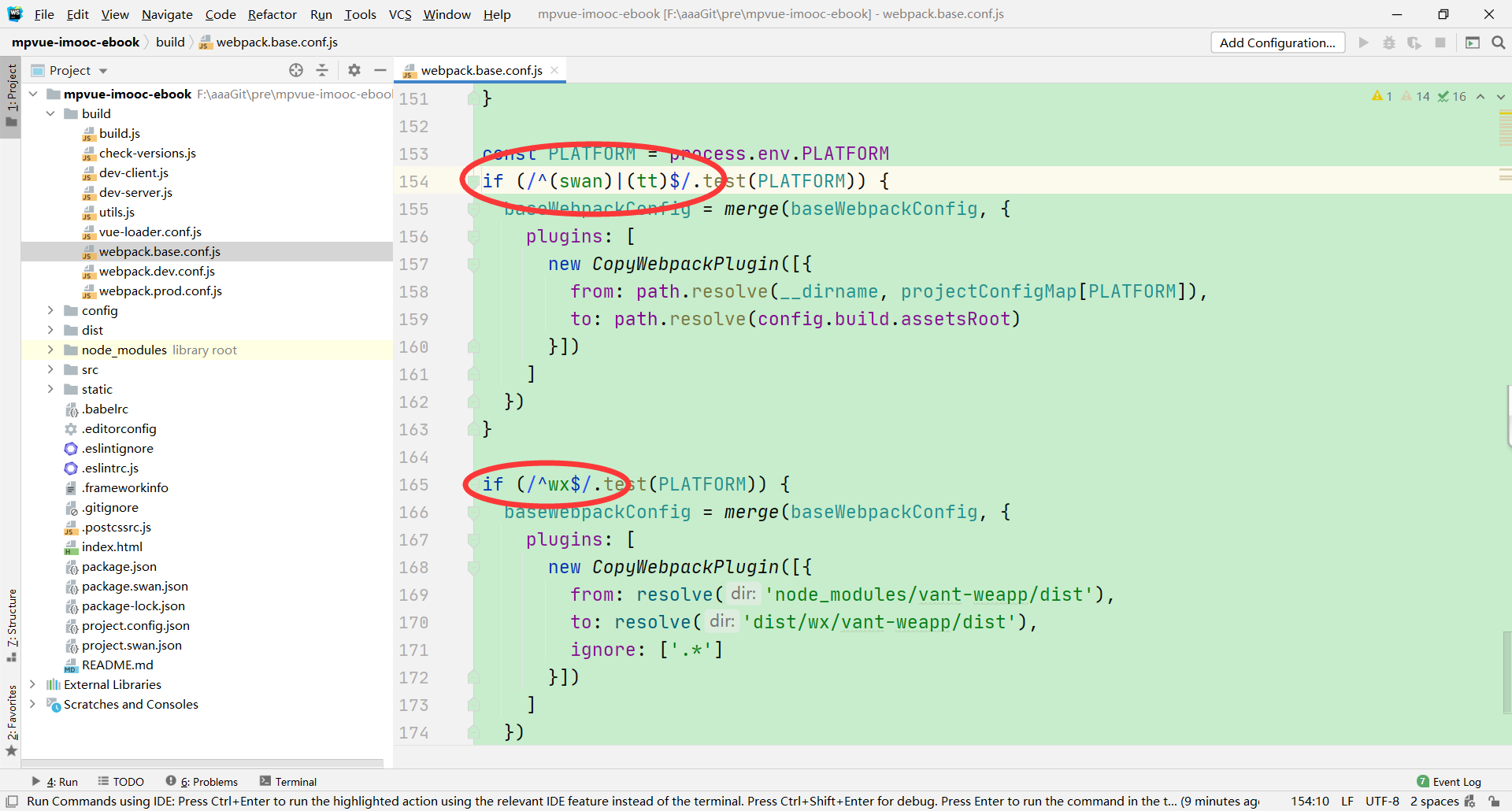Click the 2 spaces indent status widget
Image resolution: width=1512 pixels, height=811 pixels.
pos(1434,802)
